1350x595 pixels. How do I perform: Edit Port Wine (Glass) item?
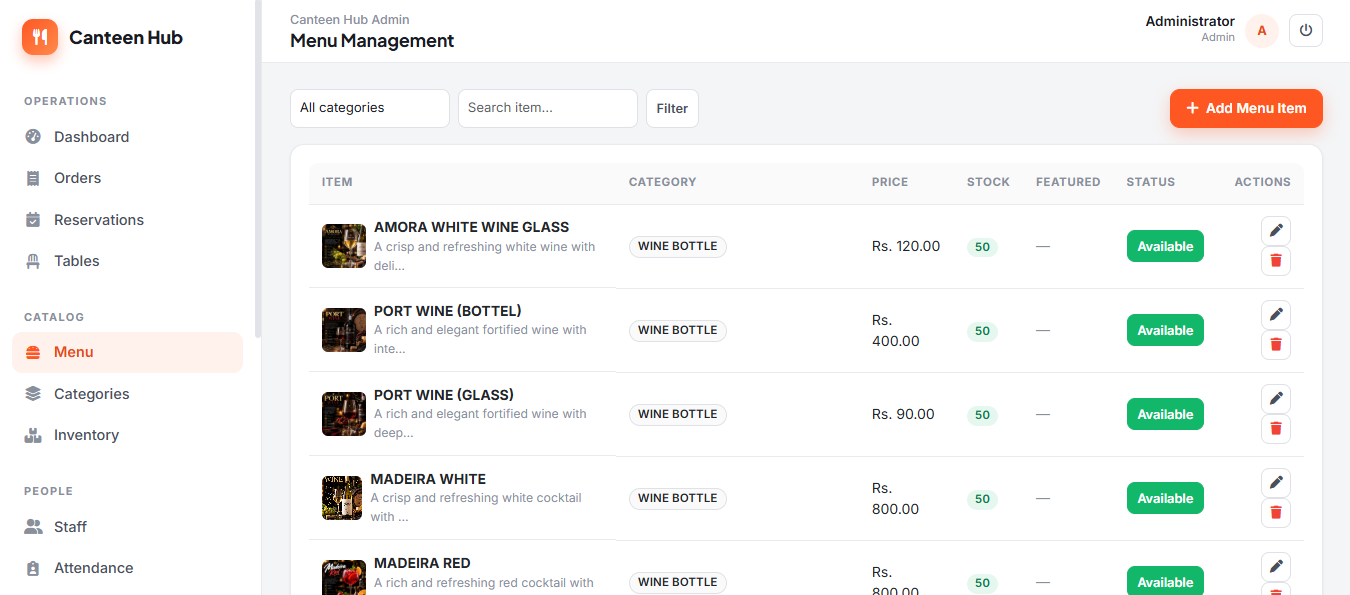point(1276,399)
